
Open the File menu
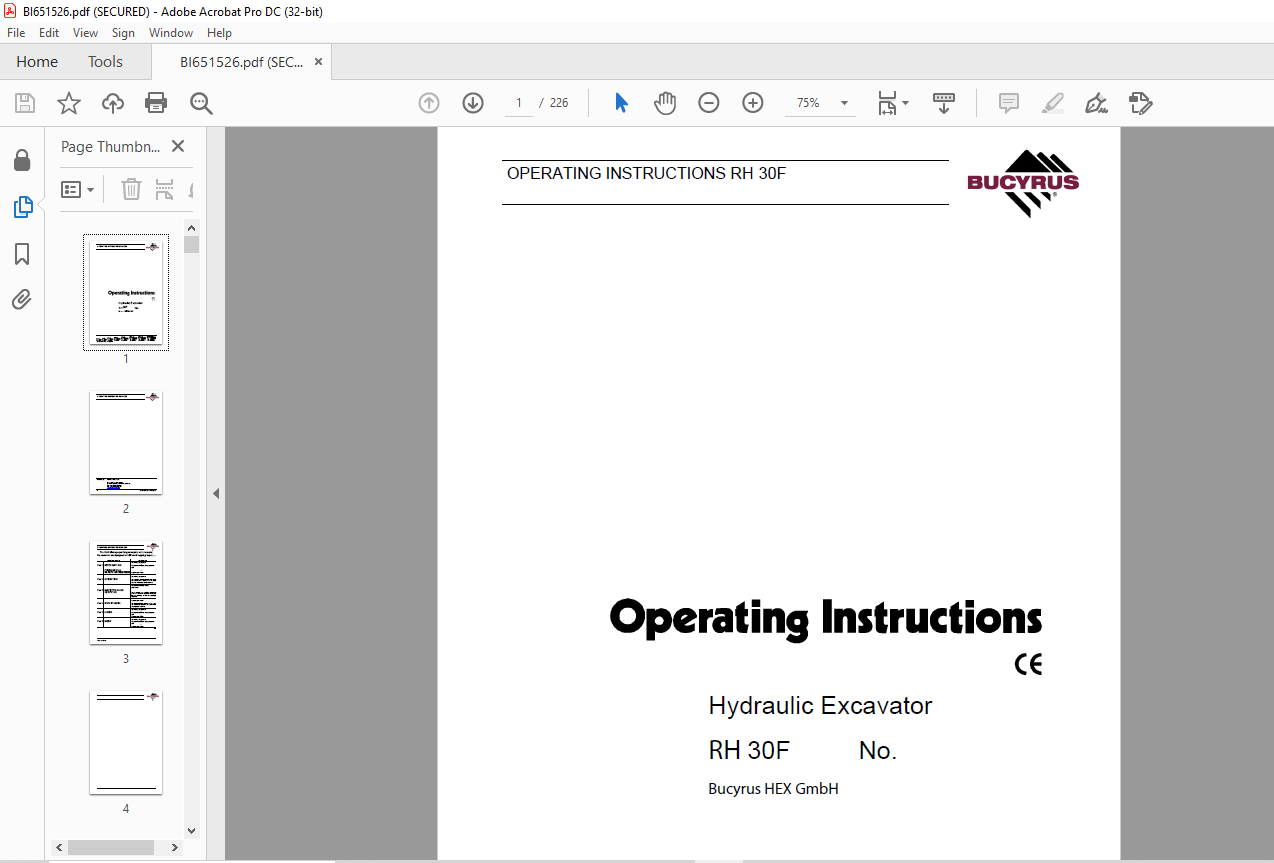(16, 33)
